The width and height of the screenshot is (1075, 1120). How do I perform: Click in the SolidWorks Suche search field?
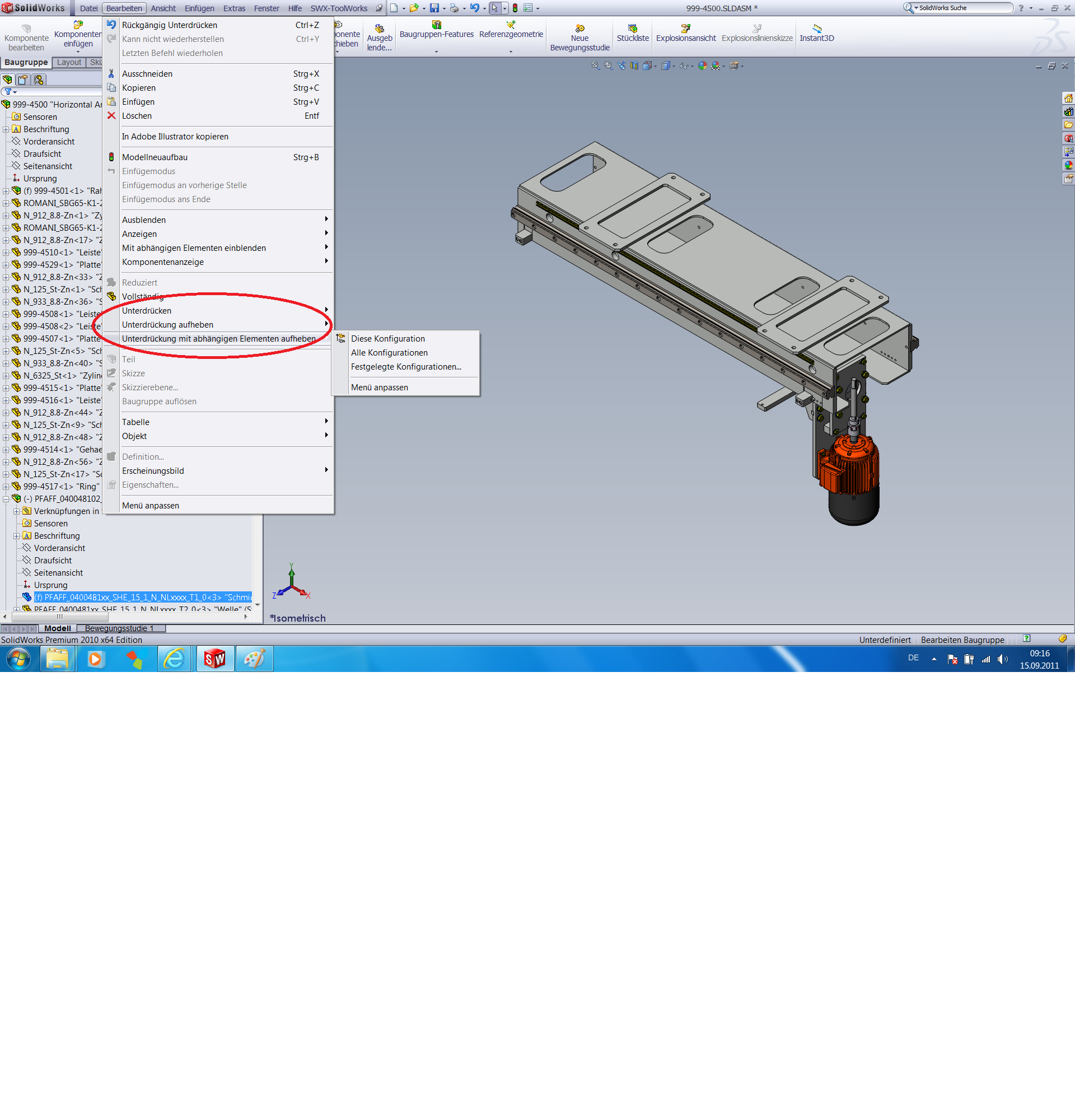coord(965,8)
